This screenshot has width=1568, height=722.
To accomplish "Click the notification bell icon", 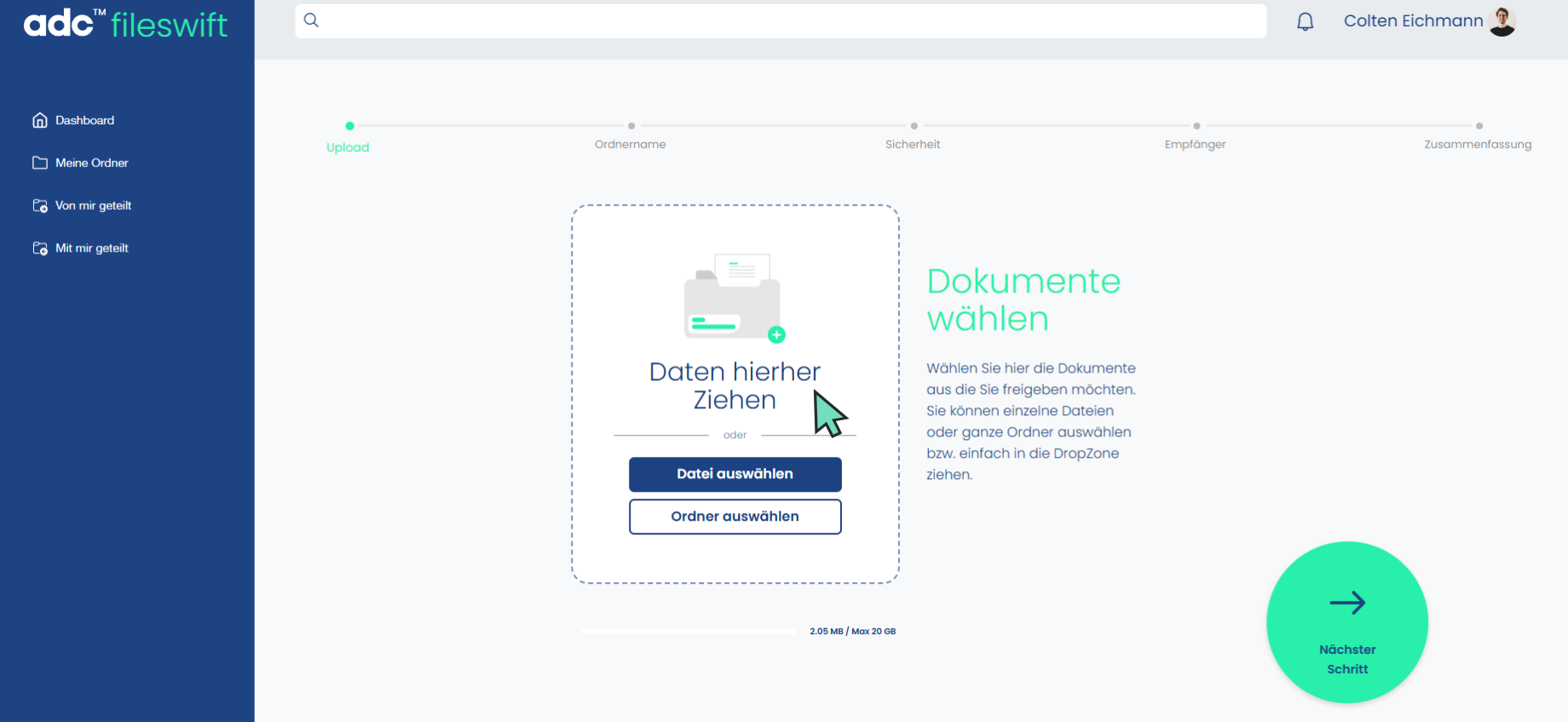I will coord(1305,22).
